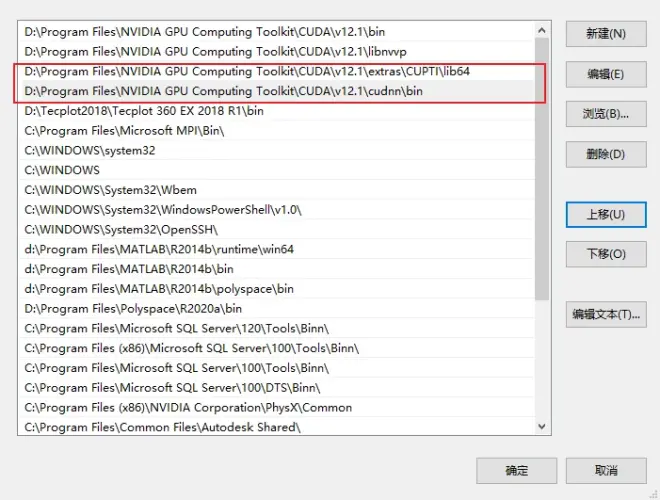Image resolution: width=660 pixels, height=500 pixels.
Task: Select the MATLAB\R2014b\polyspace\bin entry
Action: point(276,289)
